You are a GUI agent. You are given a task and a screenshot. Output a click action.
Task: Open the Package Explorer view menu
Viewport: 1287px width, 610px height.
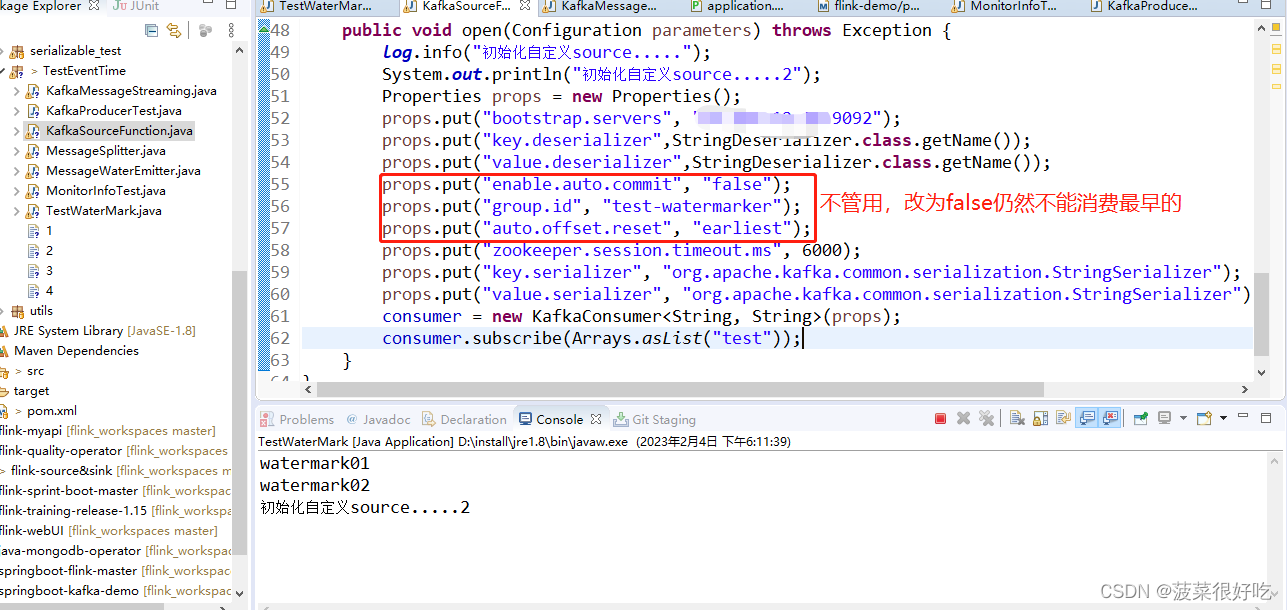coord(231,31)
